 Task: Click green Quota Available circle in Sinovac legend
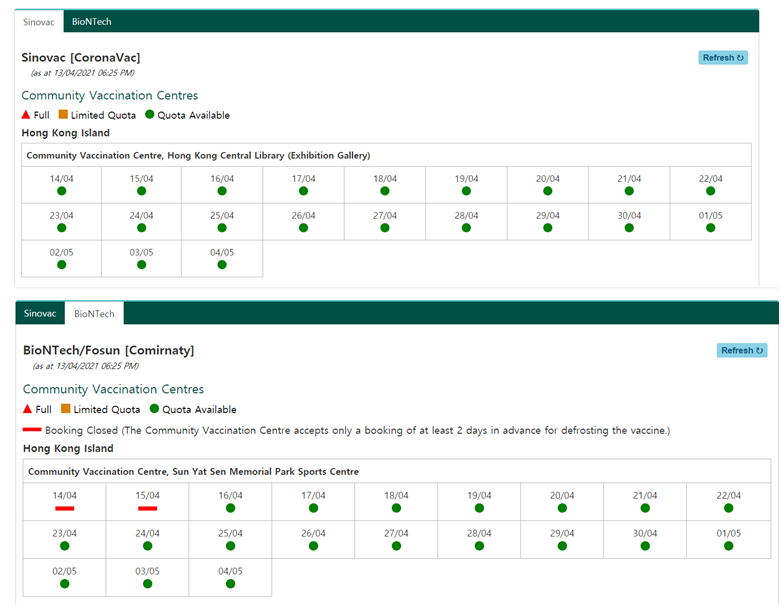(x=149, y=115)
